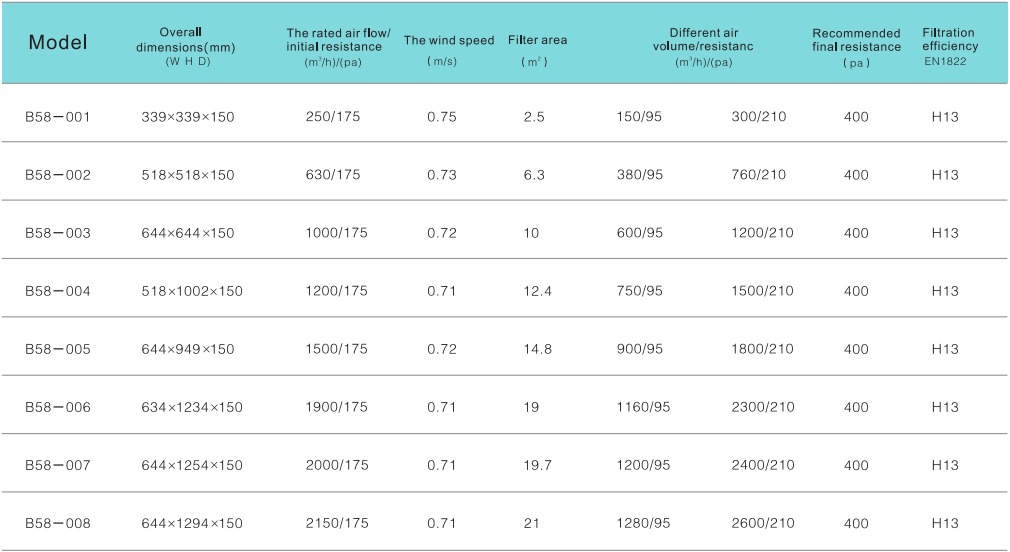
Task: Click model B58-001 cell
Action: [58, 117]
